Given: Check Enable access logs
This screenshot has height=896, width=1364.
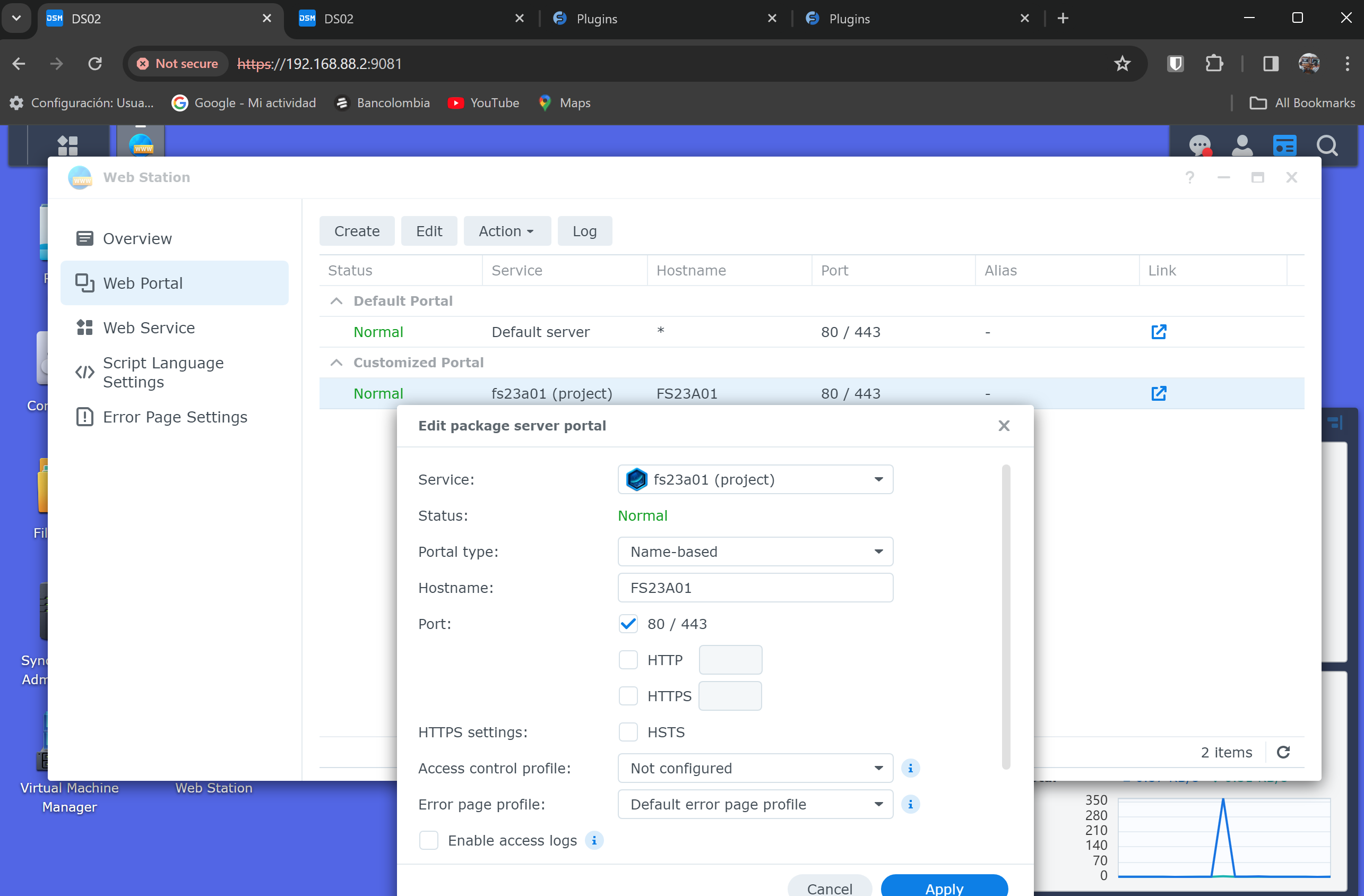Looking at the screenshot, I should point(429,840).
